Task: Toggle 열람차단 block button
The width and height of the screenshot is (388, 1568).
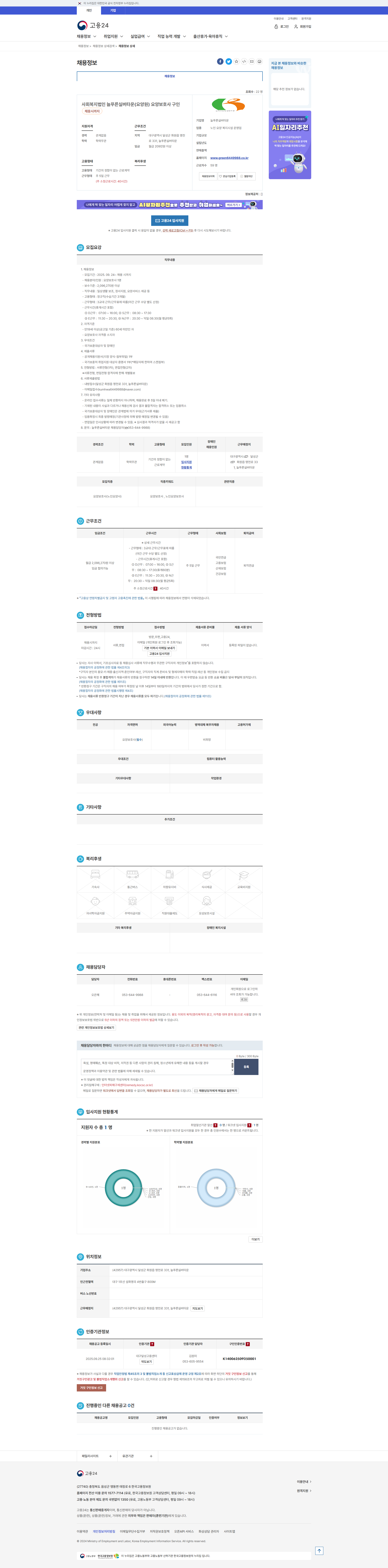Action: click(246, 176)
